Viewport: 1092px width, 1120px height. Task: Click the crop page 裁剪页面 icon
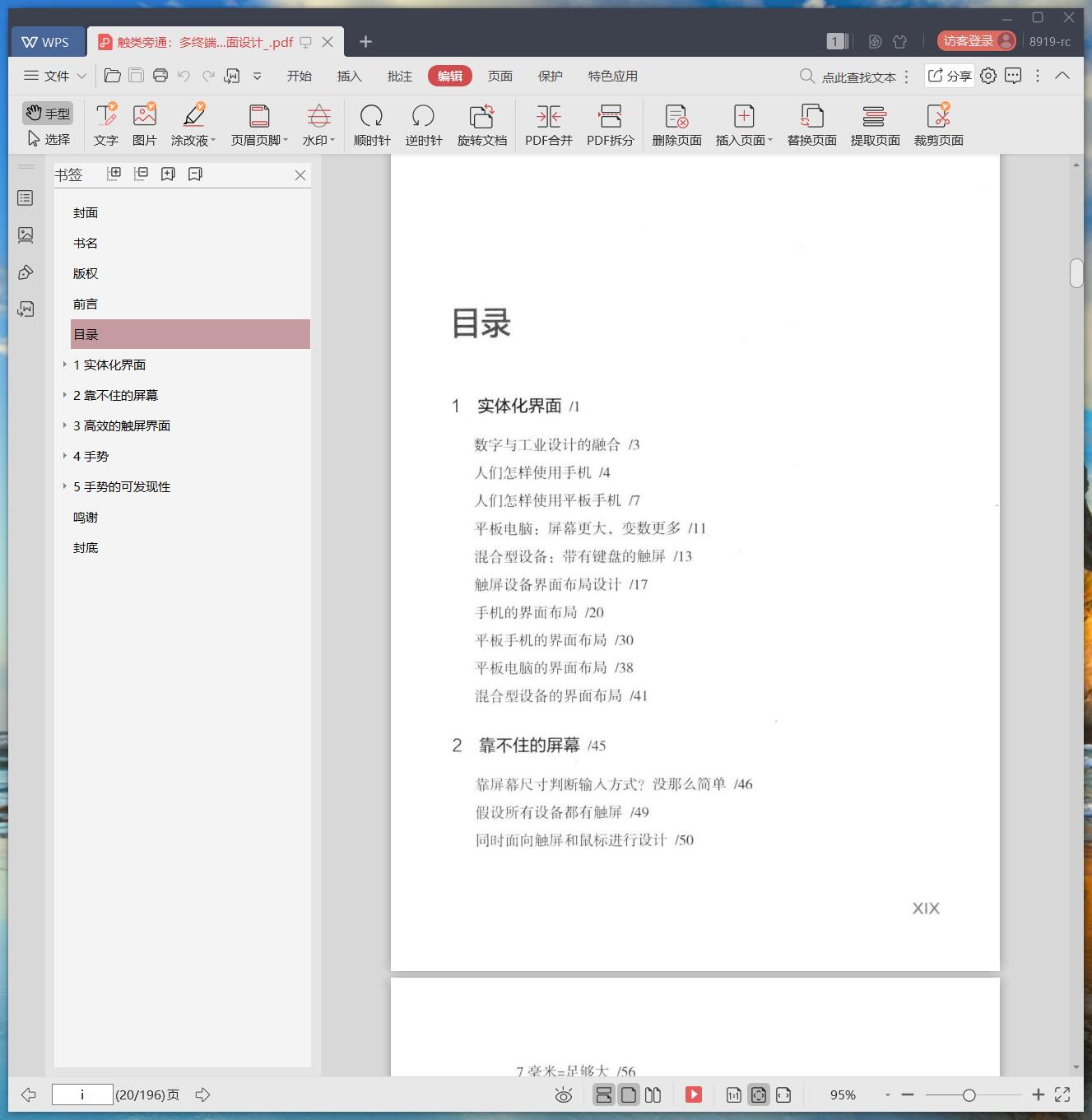939,116
